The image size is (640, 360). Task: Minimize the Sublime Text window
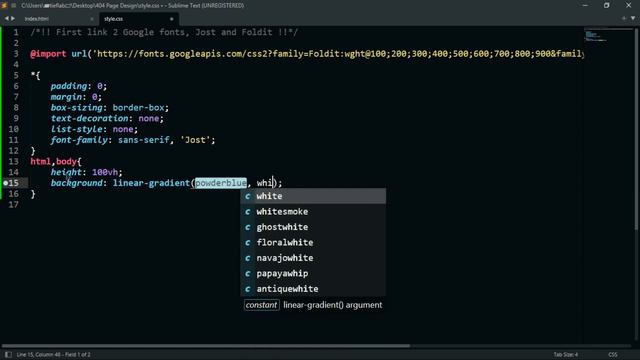pyautogui.click(x=585, y=5)
